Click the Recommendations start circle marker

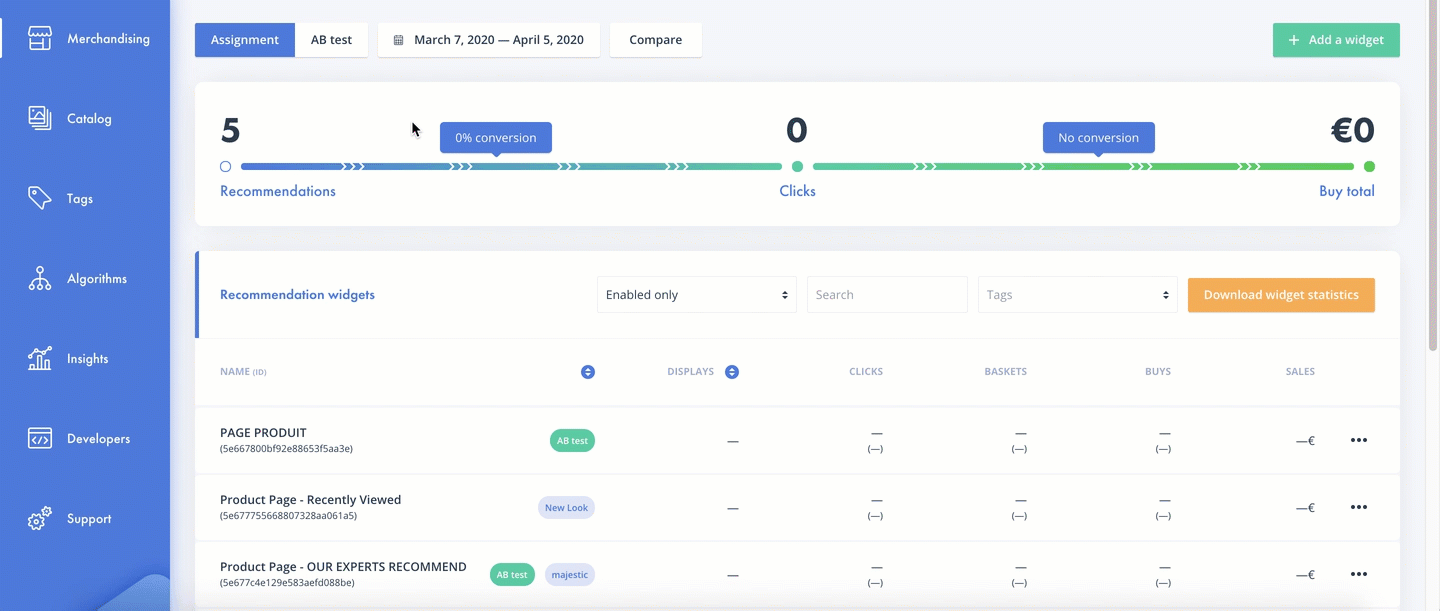pyautogui.click(x=225, y=167)
